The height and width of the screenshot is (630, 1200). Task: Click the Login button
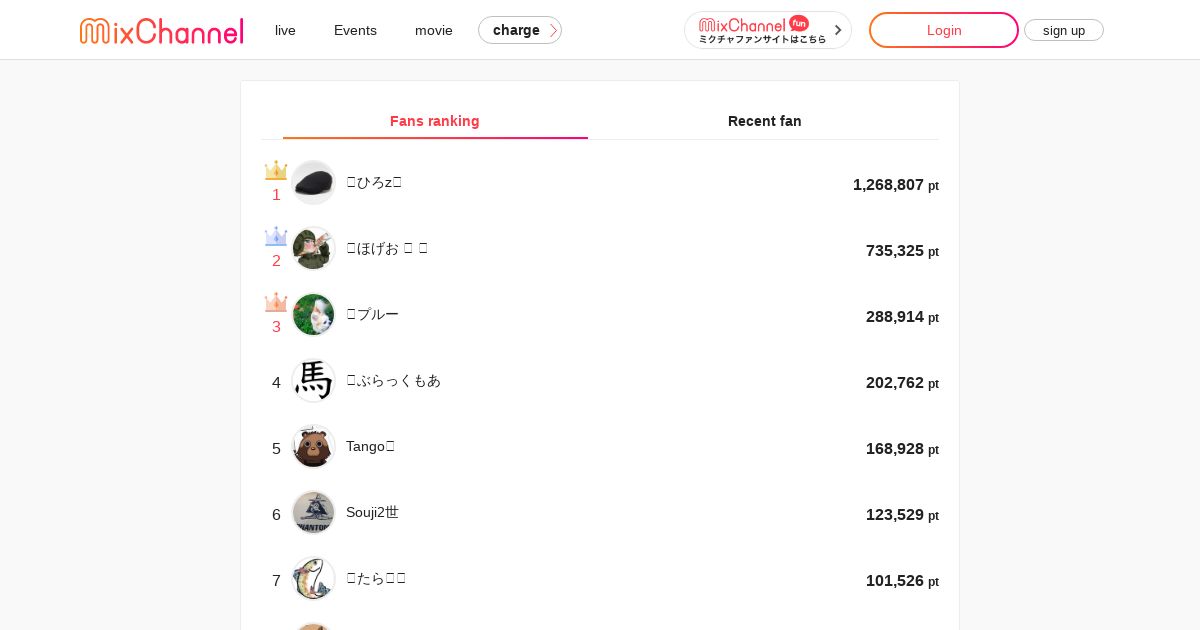pyautogui.click(x=943, y=30)
